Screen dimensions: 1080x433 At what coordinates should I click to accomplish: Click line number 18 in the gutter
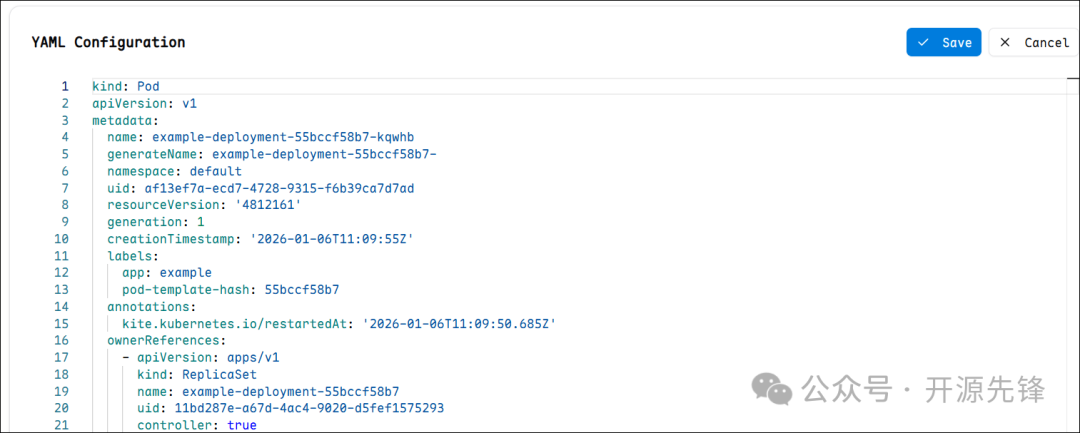click(62, 374)
